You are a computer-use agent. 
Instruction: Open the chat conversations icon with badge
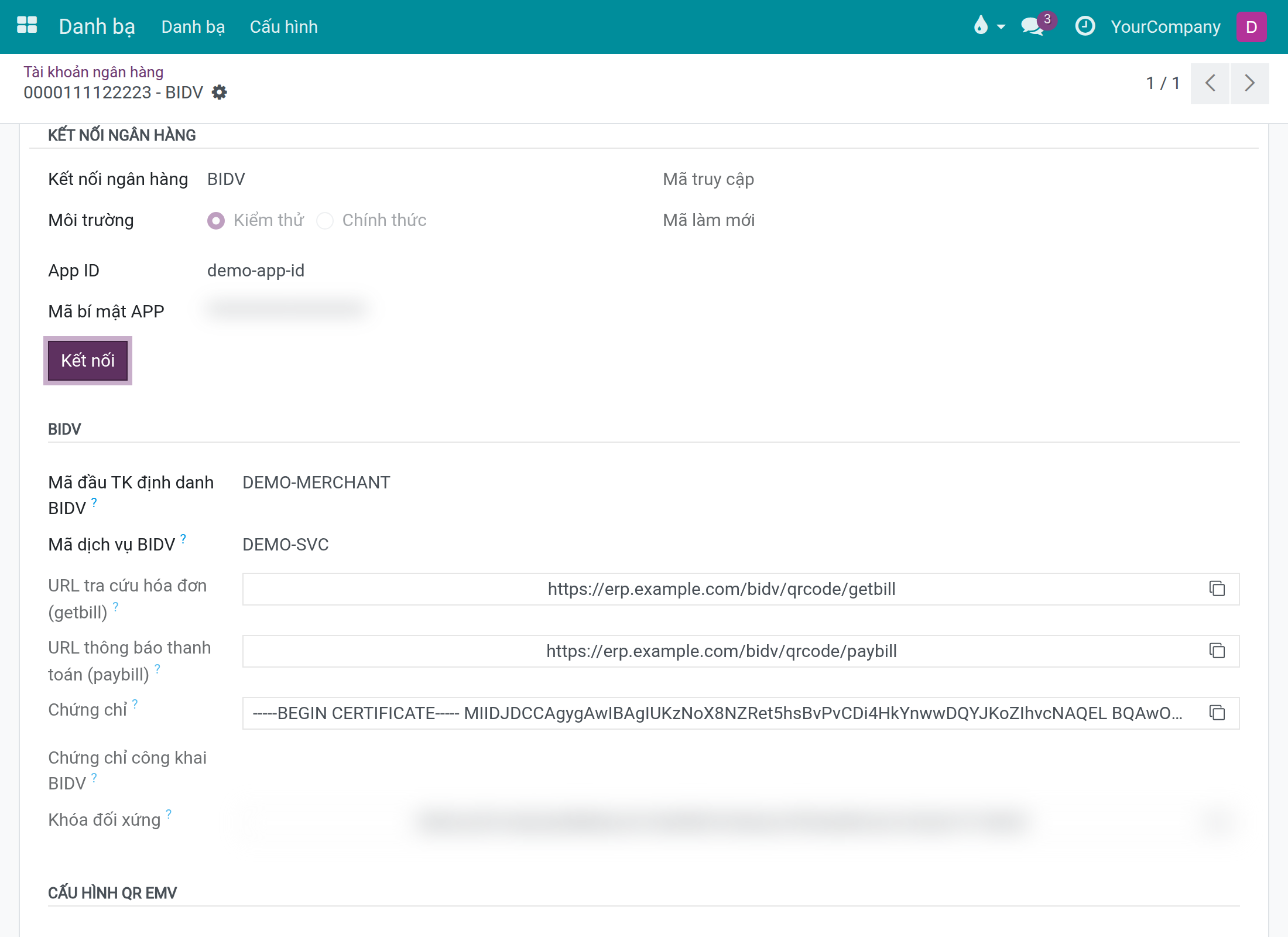[x=1037, y=25]
